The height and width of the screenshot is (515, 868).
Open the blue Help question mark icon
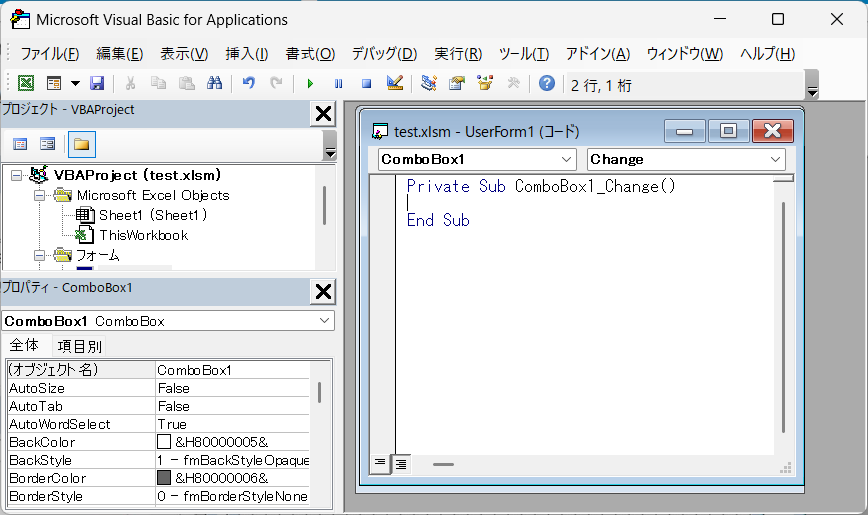pos(547,84)
